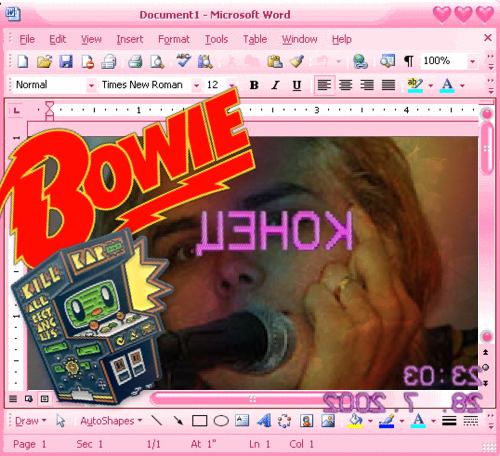The height and width of the screenshot is (456, 500).
Task: Pick Line Style on drawing toolbar
Action: point(449,421)
